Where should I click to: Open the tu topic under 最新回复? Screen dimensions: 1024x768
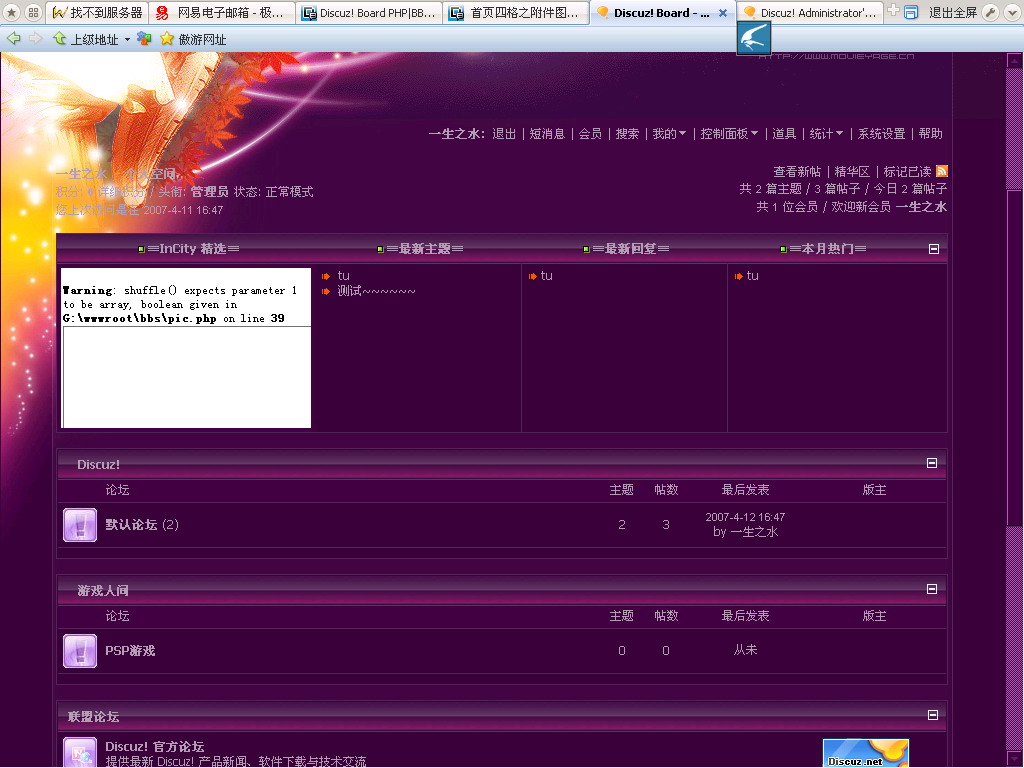547,276
